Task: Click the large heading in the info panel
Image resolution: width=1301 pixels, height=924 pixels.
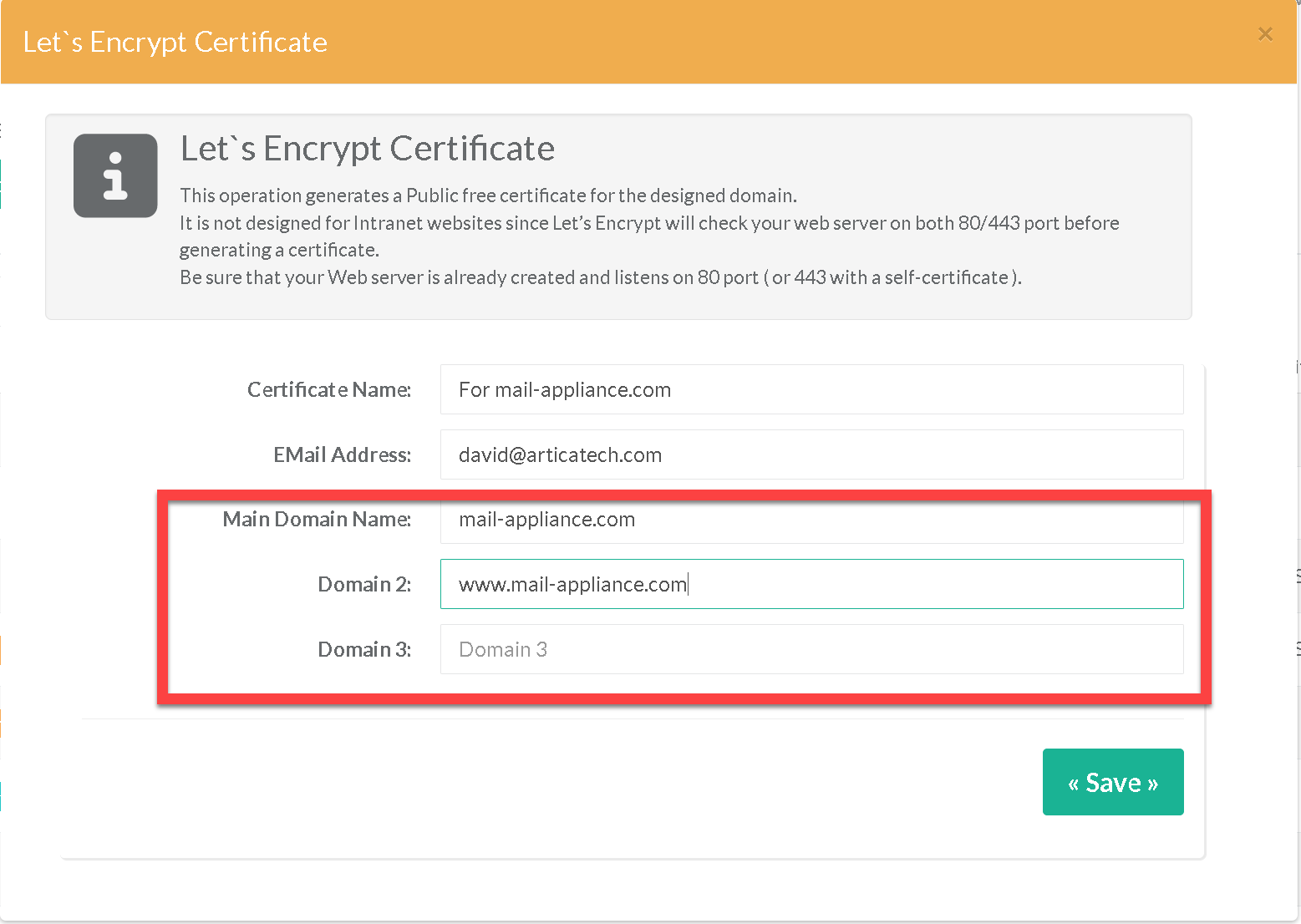Action: pyautogui.click(x=367, y=149)
